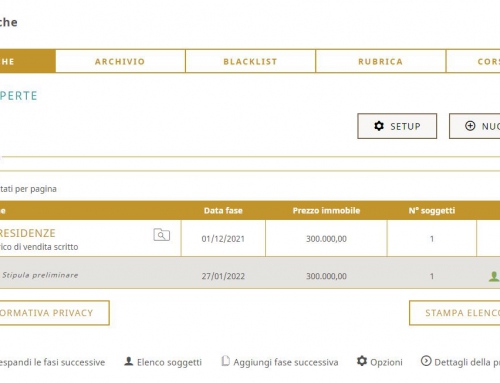Click the green person icon in the Stipula preliminare row
Image resolution: width=500 pixels, height=383 pixels.
click(x=494, y=276)
